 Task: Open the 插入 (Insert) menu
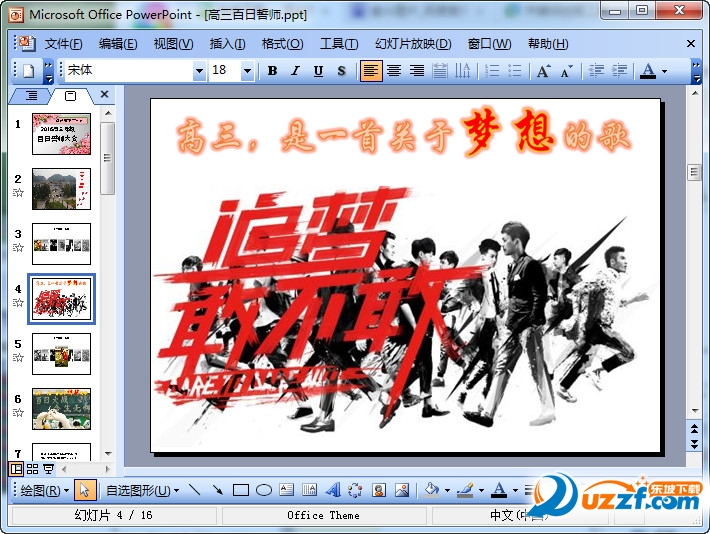(x=227, y=44)
